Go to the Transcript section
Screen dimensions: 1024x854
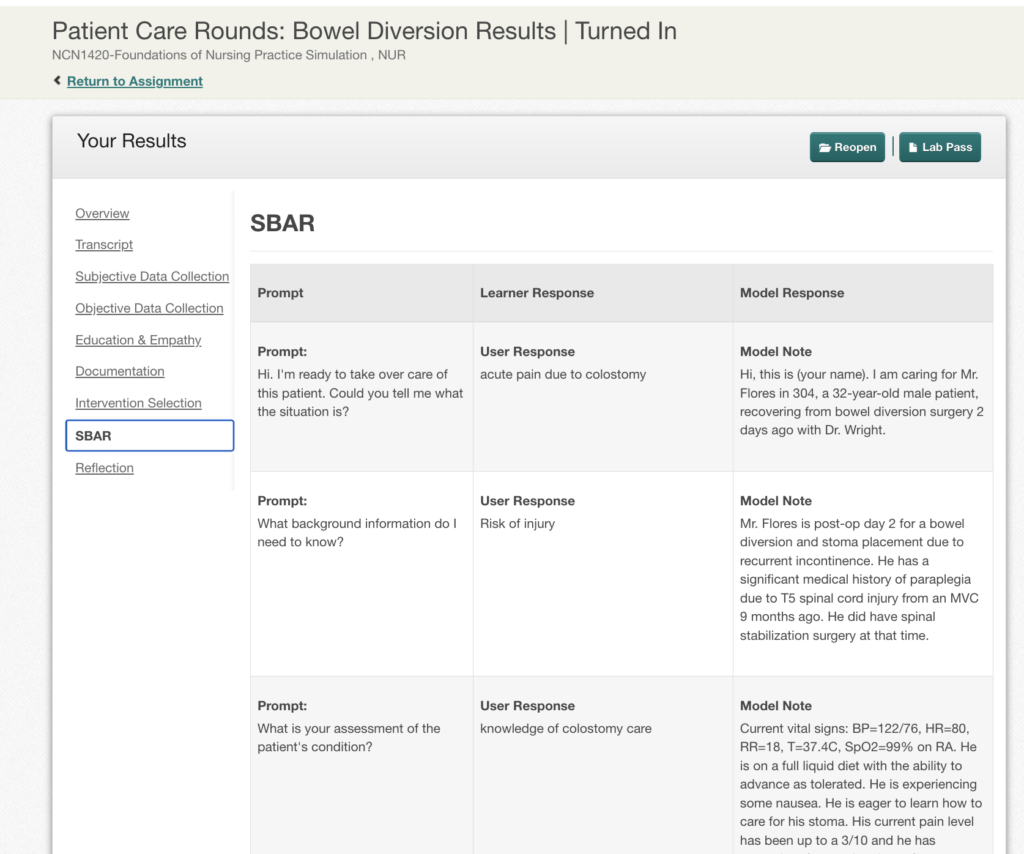tap(104, 244)
